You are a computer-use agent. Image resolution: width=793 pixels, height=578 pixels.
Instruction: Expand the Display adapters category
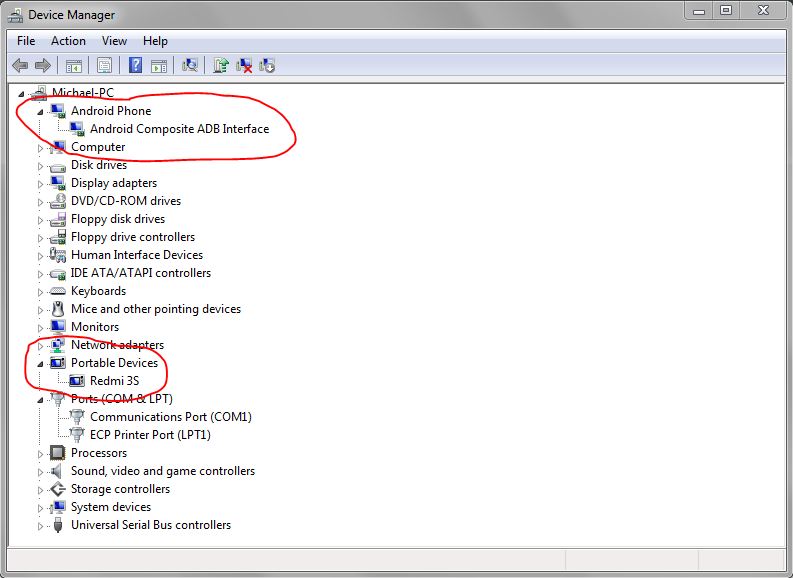(41, 183)
